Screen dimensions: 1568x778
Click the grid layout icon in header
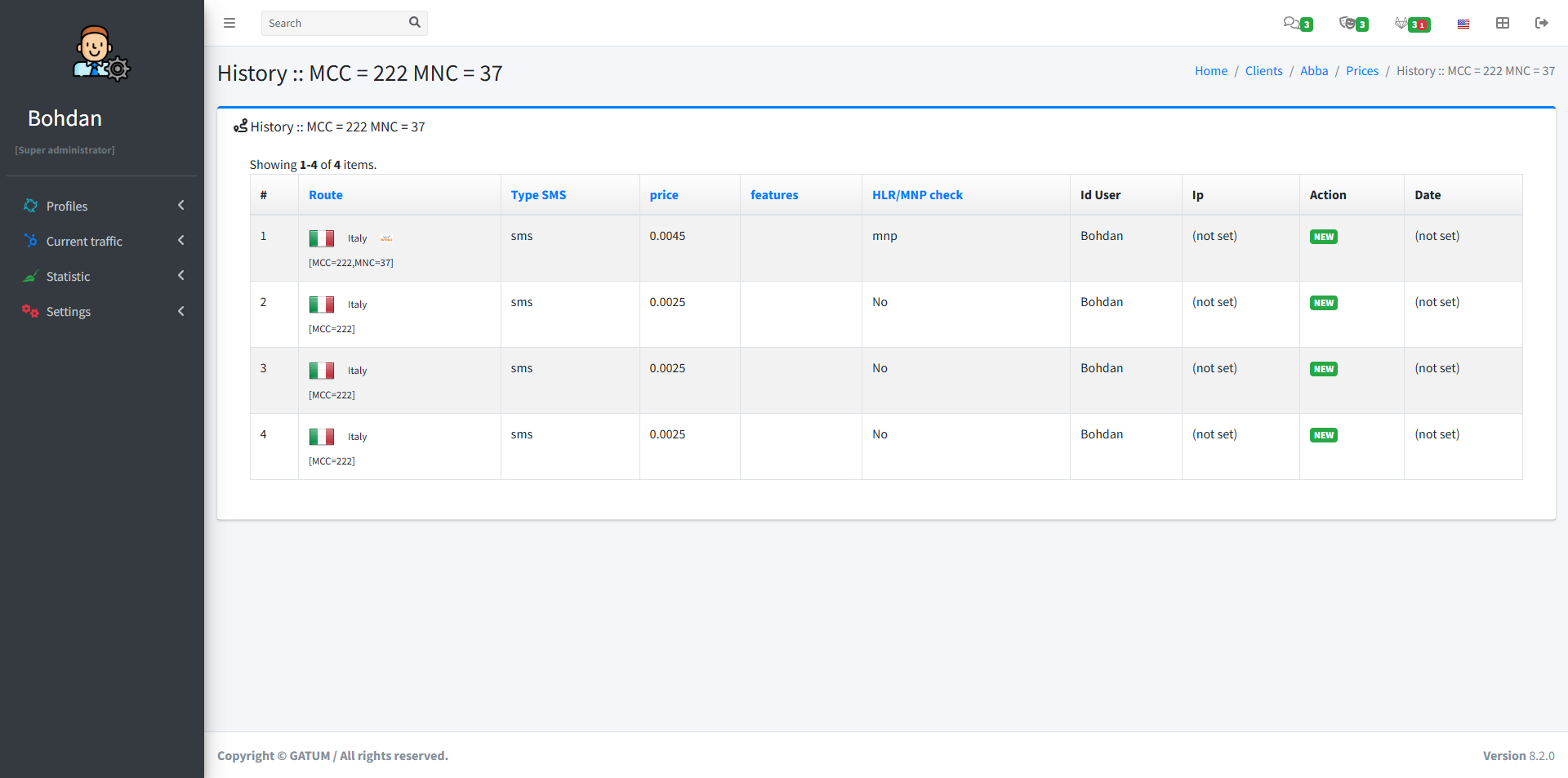click(1503, 23)
